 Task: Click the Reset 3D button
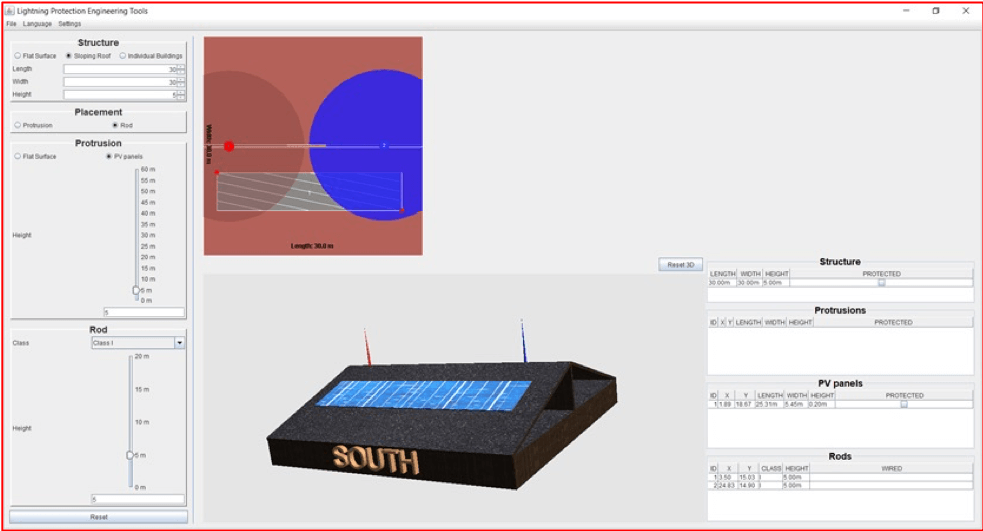[681, 265]
